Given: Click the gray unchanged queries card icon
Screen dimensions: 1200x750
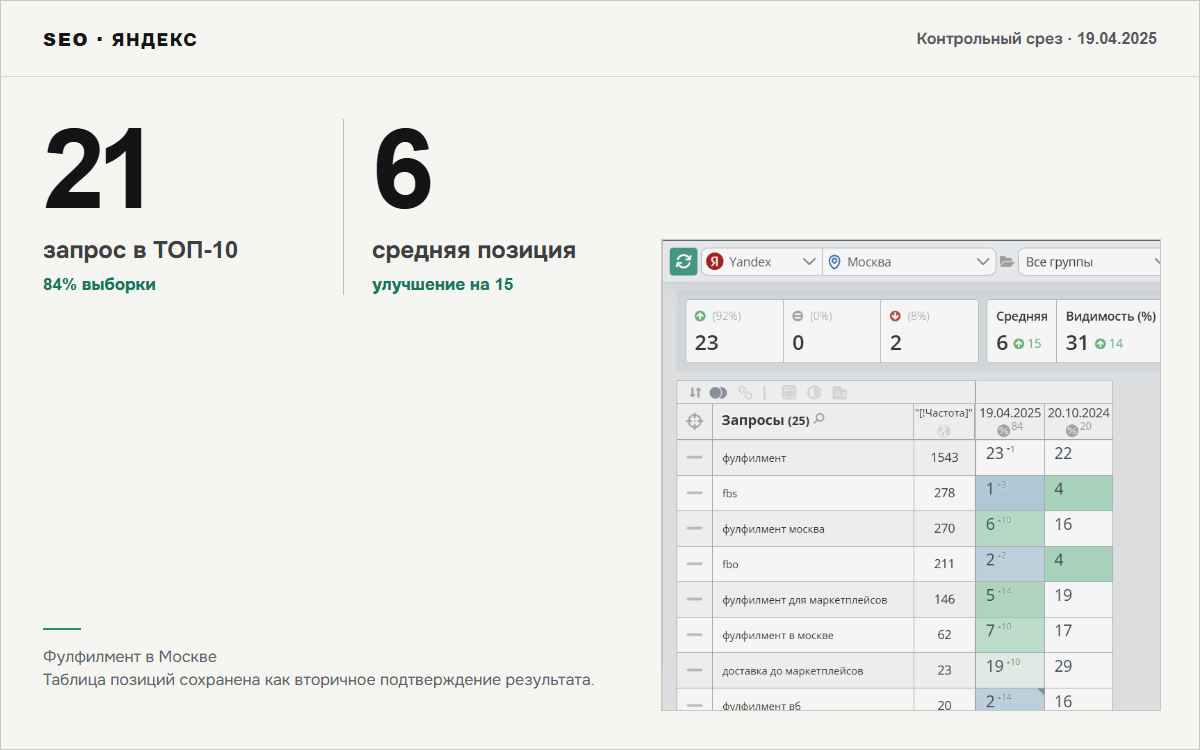Looking at the screenshot, I should (x=797, y=316).
